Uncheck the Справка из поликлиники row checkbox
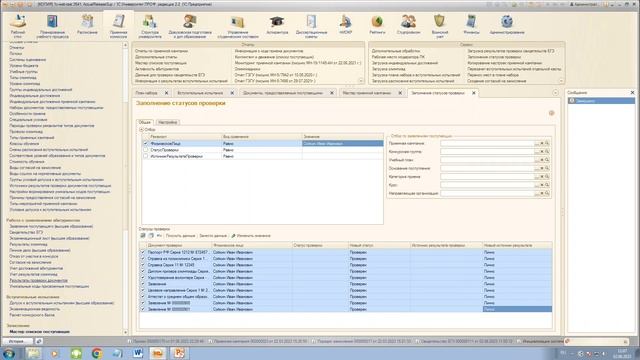 [143, 258]
